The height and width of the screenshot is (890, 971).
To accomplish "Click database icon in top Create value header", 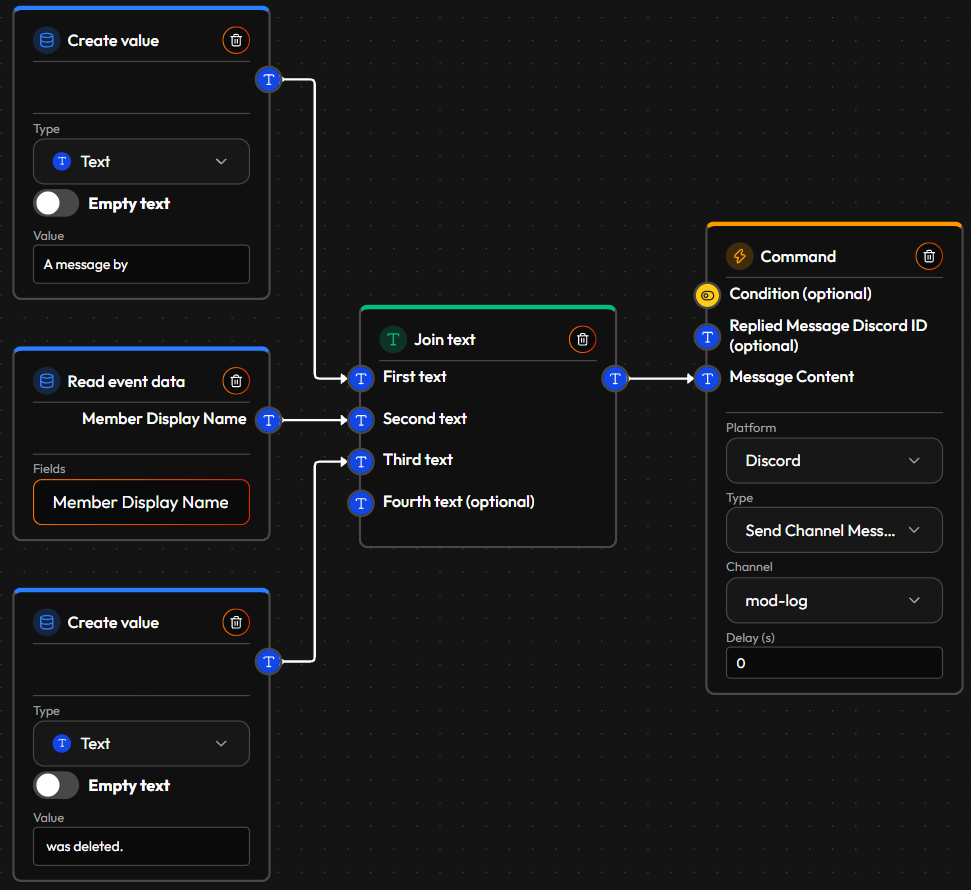I will (x=46, y=40).
